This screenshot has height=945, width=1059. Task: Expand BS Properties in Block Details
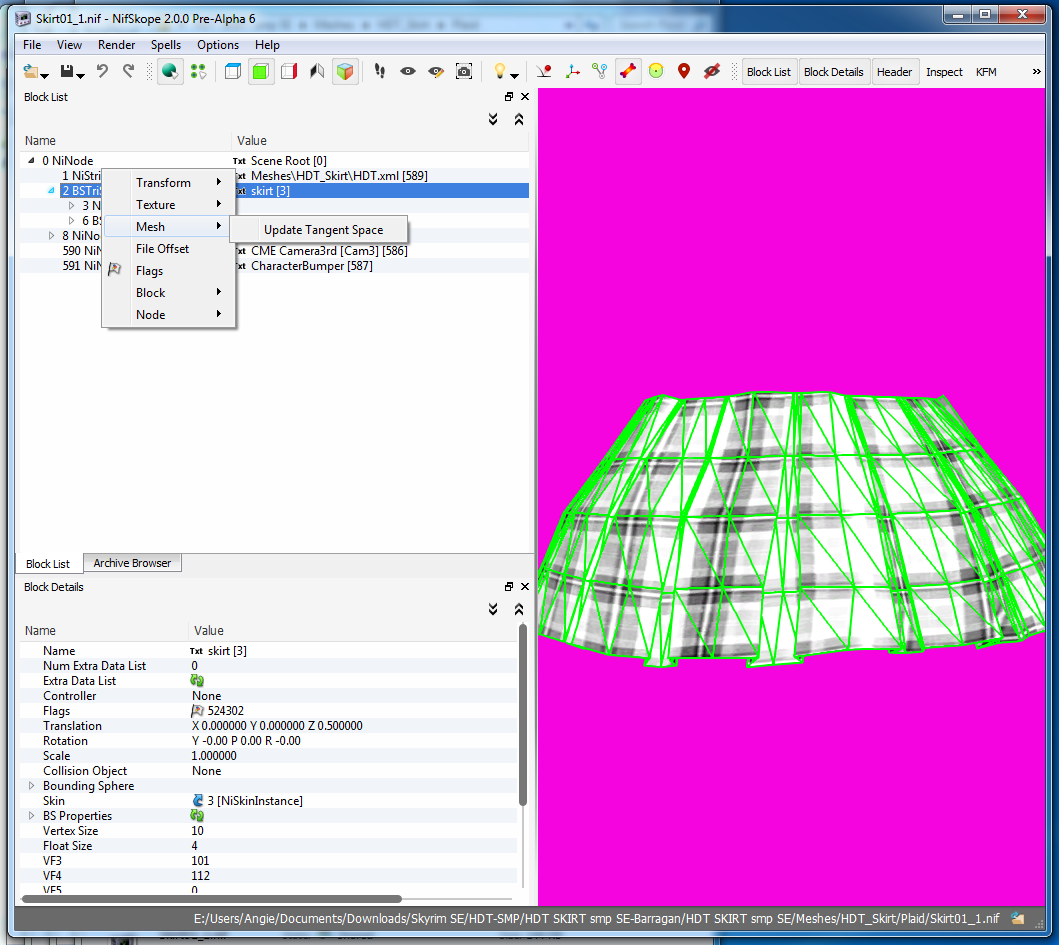coord(31,815)
